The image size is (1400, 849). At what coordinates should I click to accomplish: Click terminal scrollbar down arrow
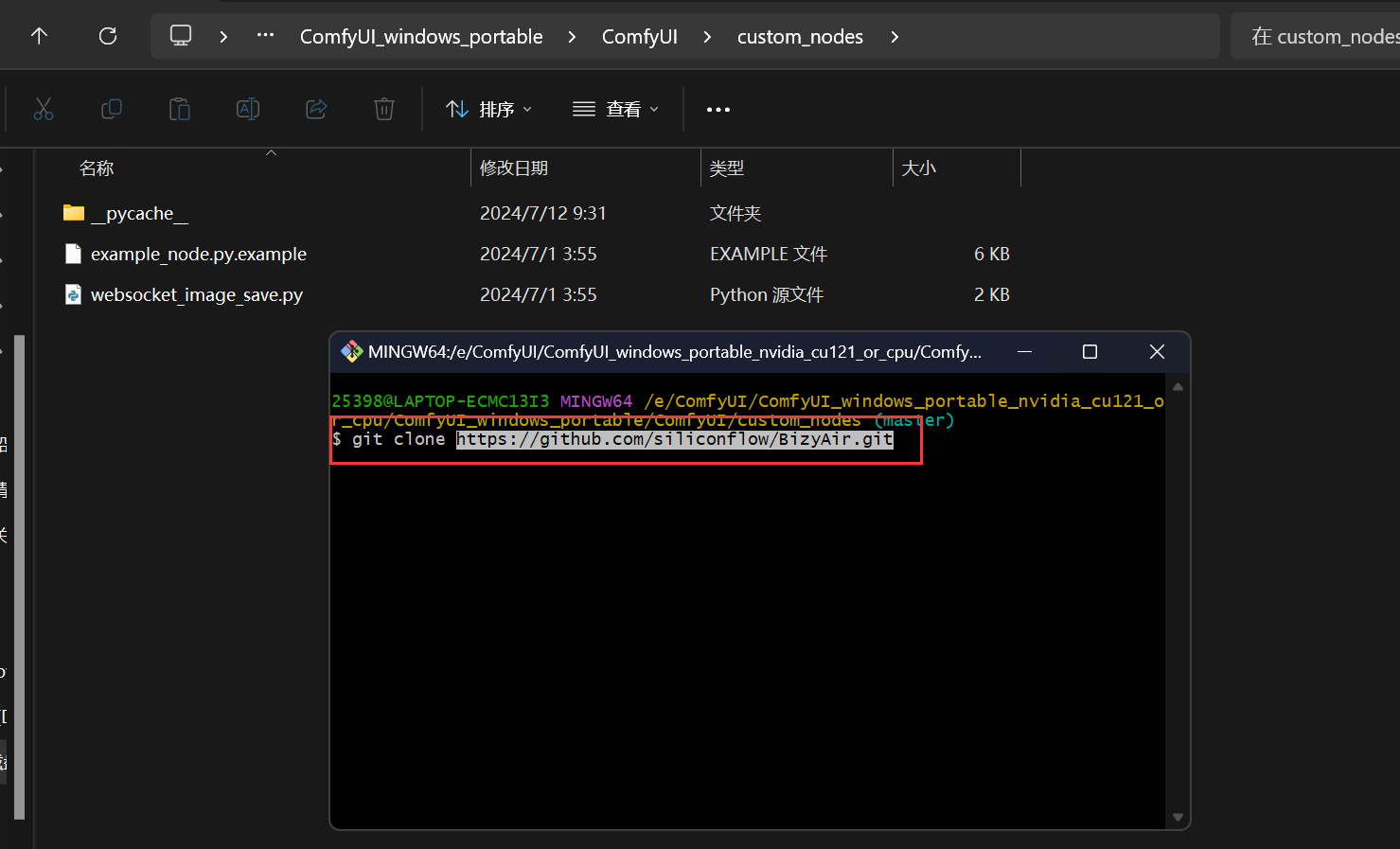[1178, 817]
